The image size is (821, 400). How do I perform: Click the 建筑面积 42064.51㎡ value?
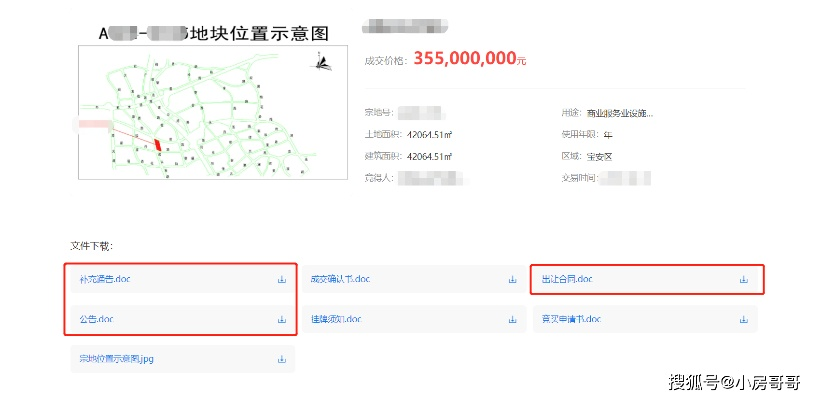(429, 157)
